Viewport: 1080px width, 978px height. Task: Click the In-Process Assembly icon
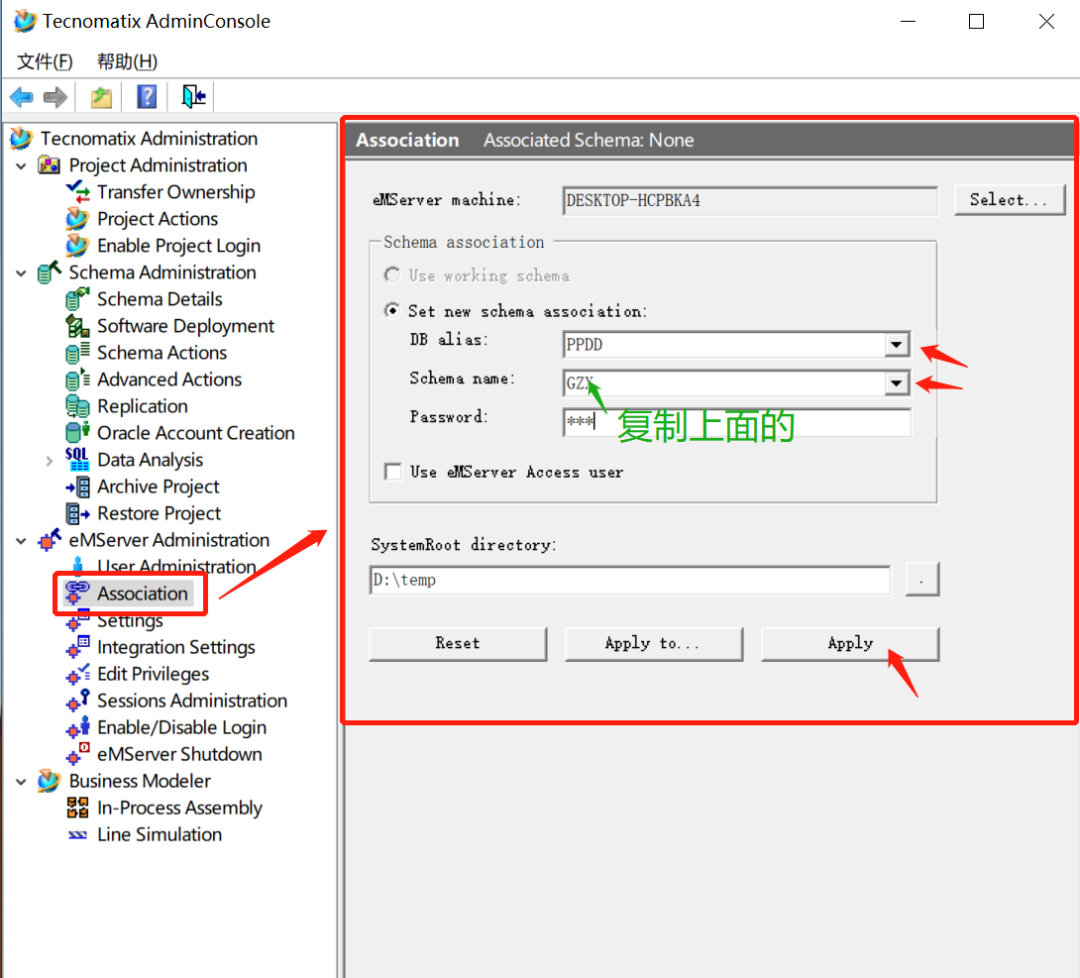click(x=77, y=807)
